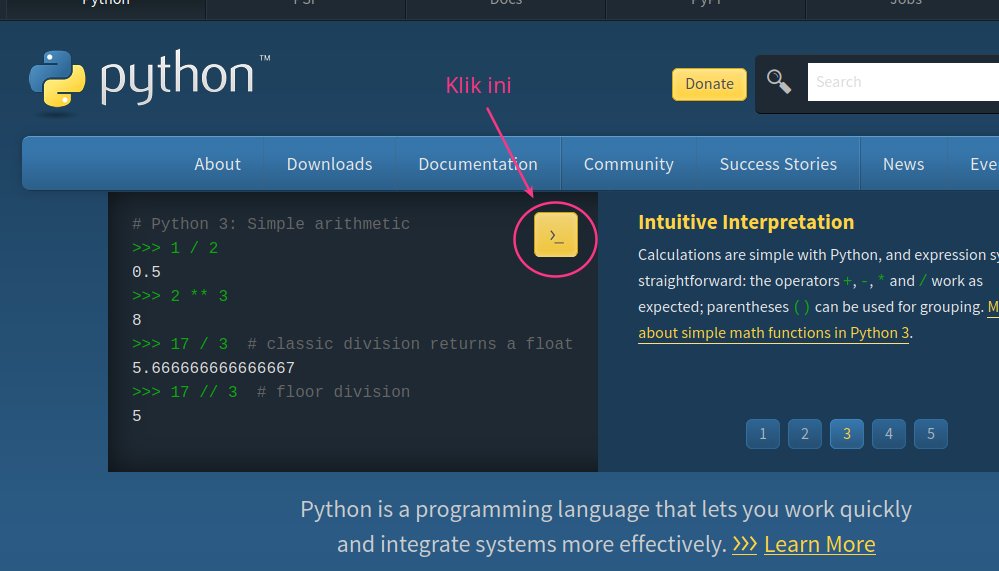Click the Donate button
999x571 pixels.
(x=709, y=84)
